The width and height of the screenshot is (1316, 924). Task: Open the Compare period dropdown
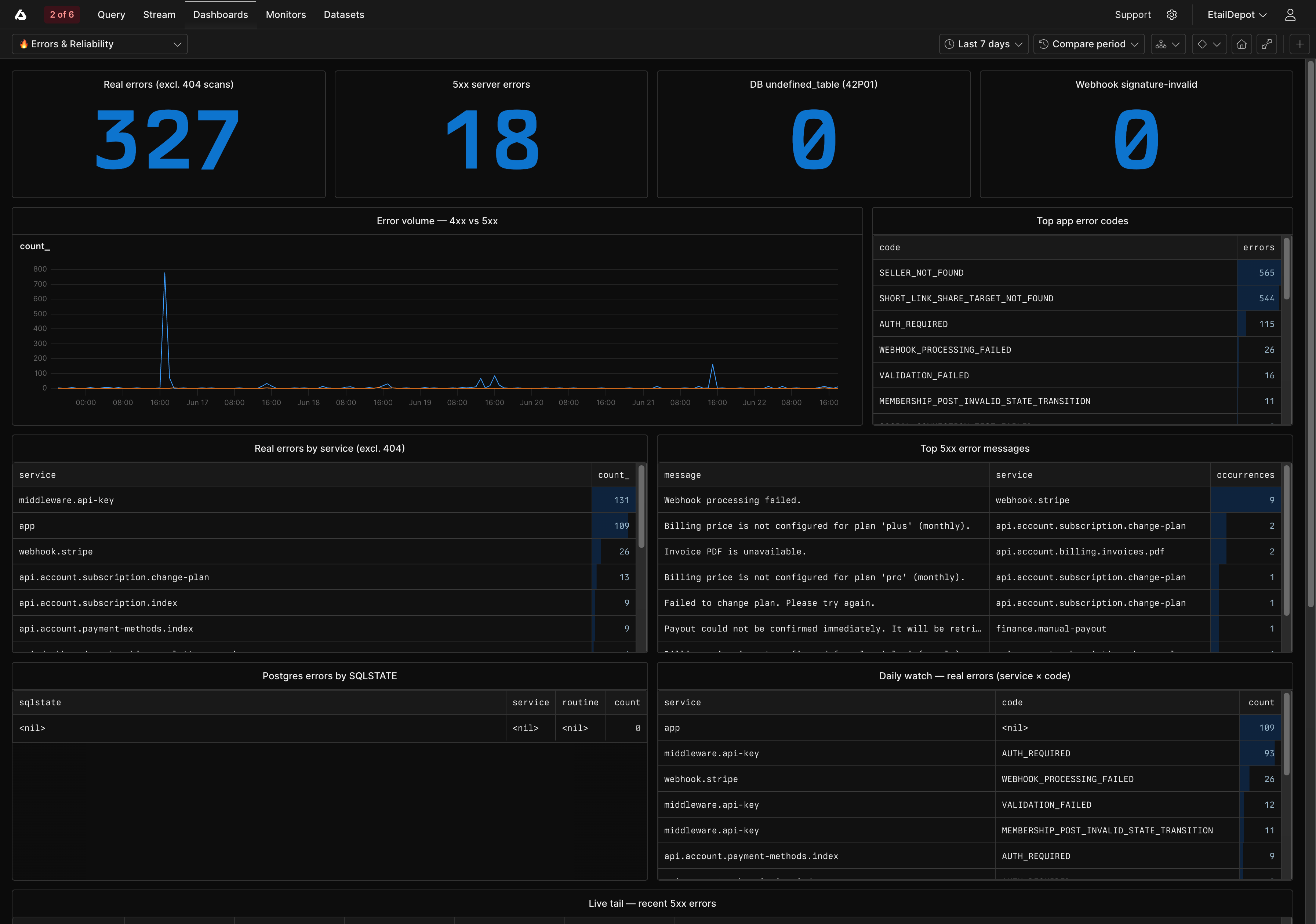click(1088, 44)
